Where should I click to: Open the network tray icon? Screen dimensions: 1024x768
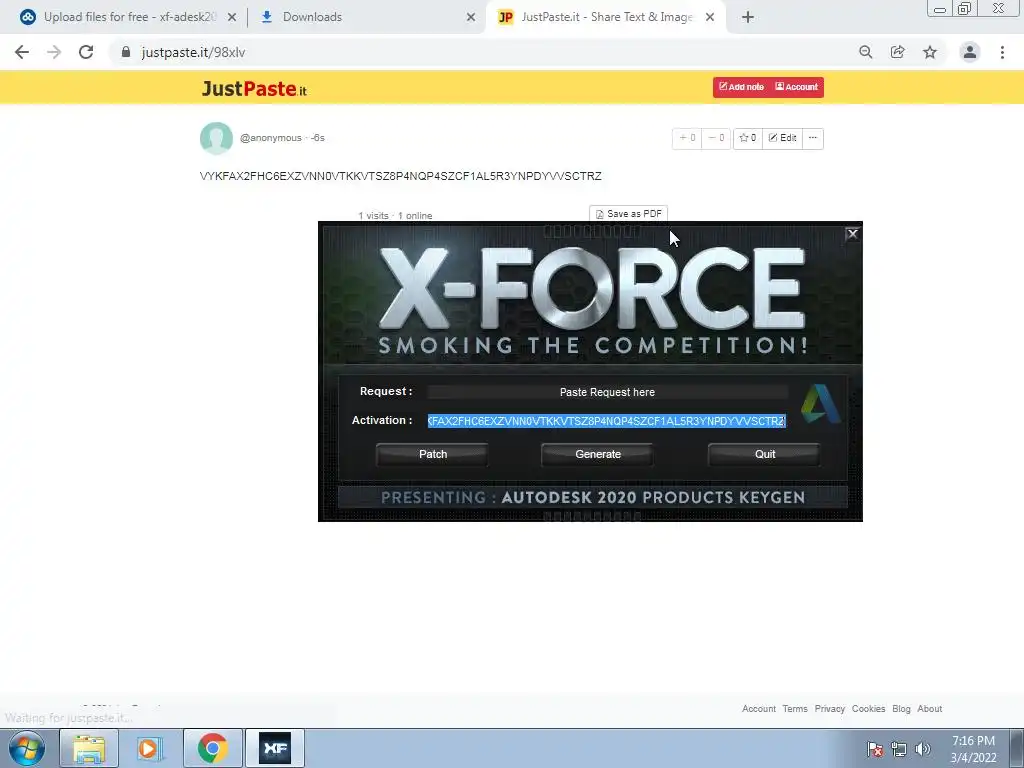[x=899, y=749]
